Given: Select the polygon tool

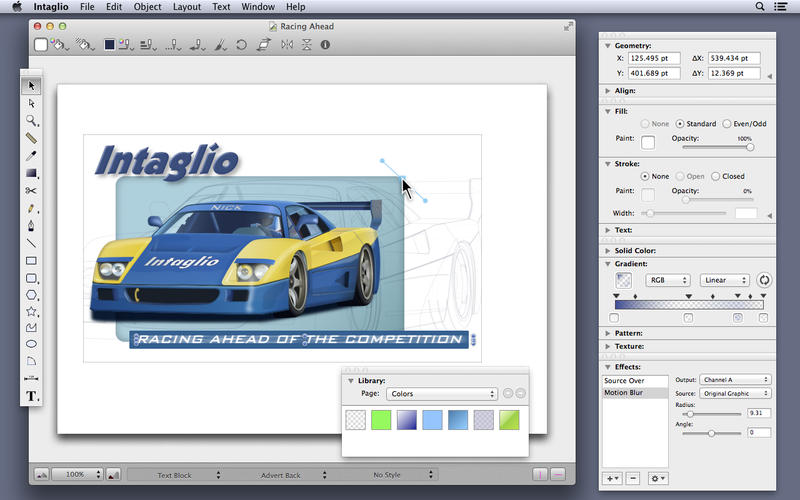Looking at the screenshot, I should pyautogui.click(x=31, y=295).
